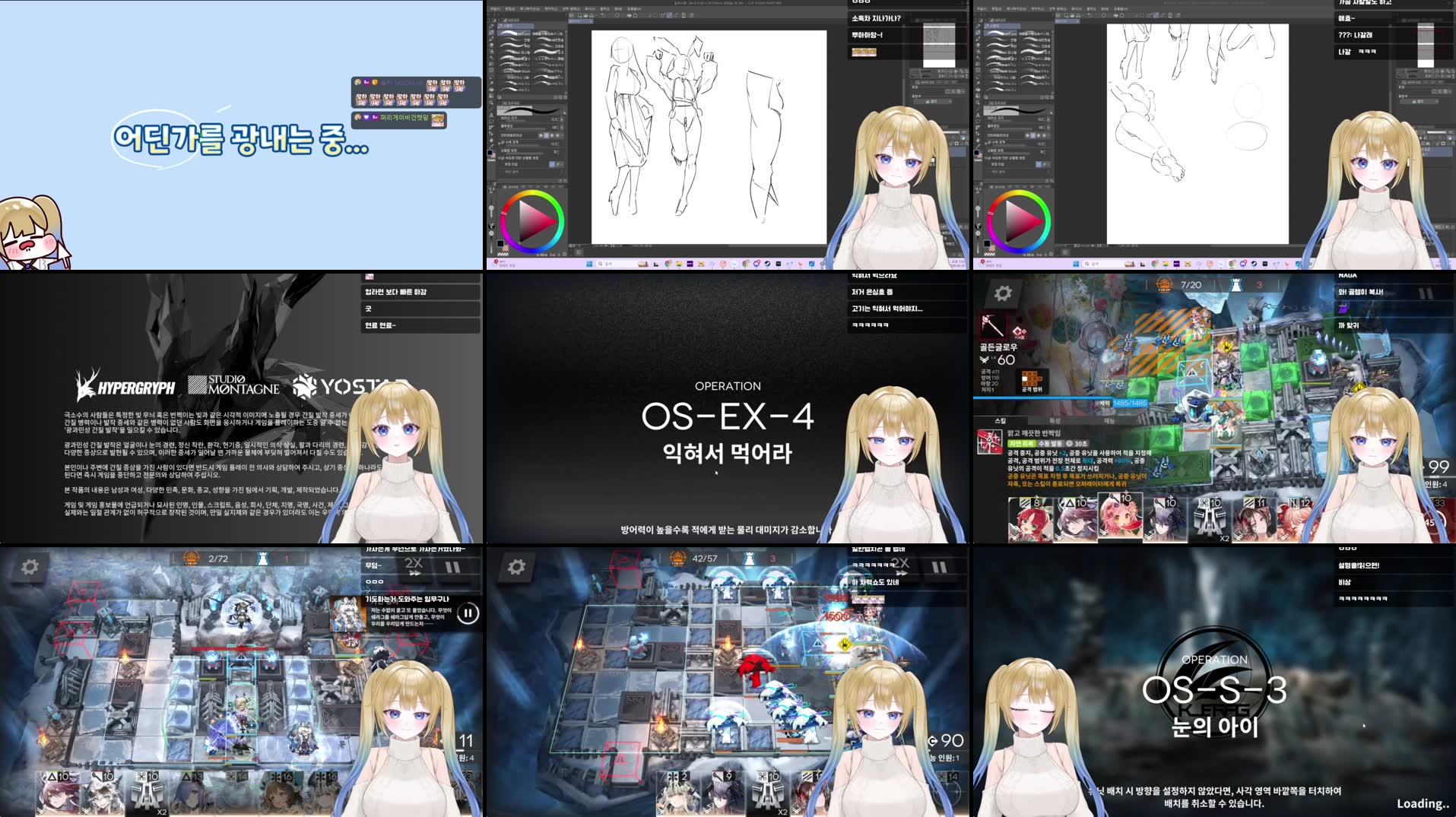Pick red-haired cost 8 operator card

click(x=1030, y=518)
